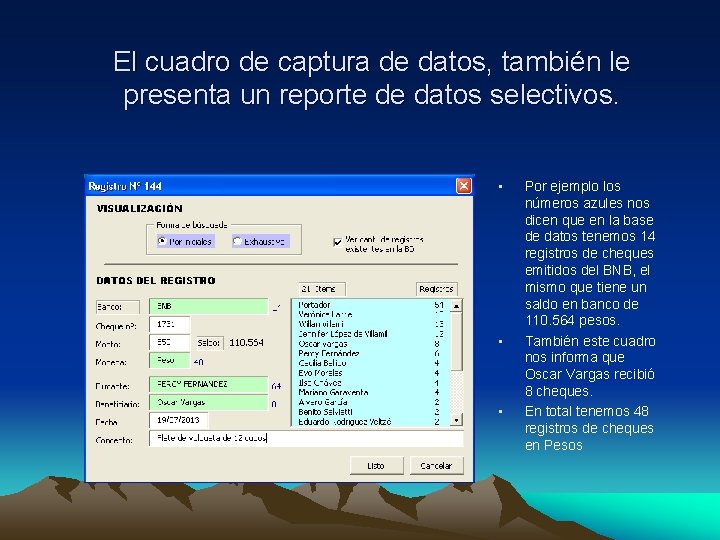Select 'Evo Morales' row in list
720x540 pixels.
click(x=371, y=373)
